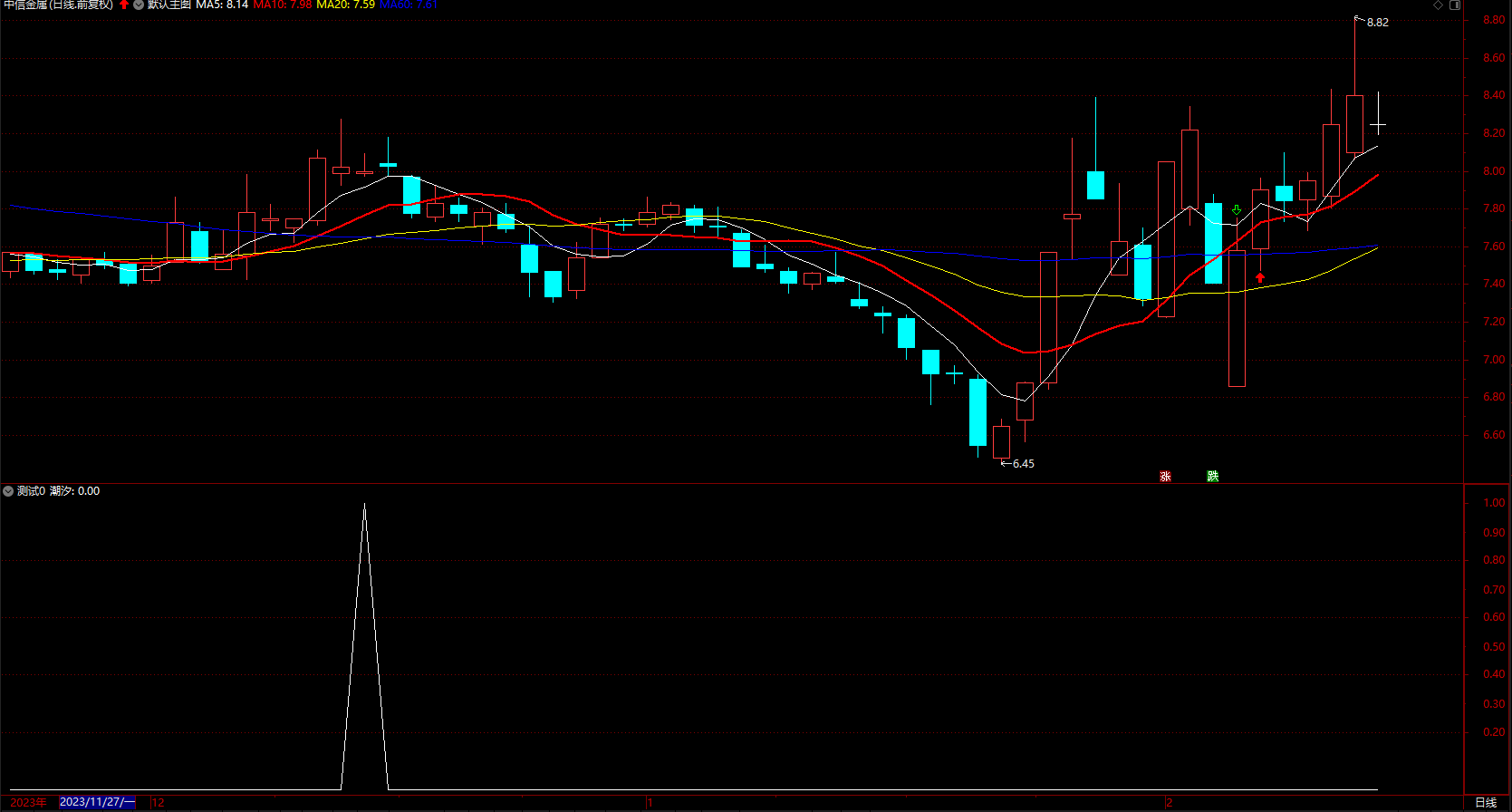Click the red MA10: 7.98 value

(283, 5)
